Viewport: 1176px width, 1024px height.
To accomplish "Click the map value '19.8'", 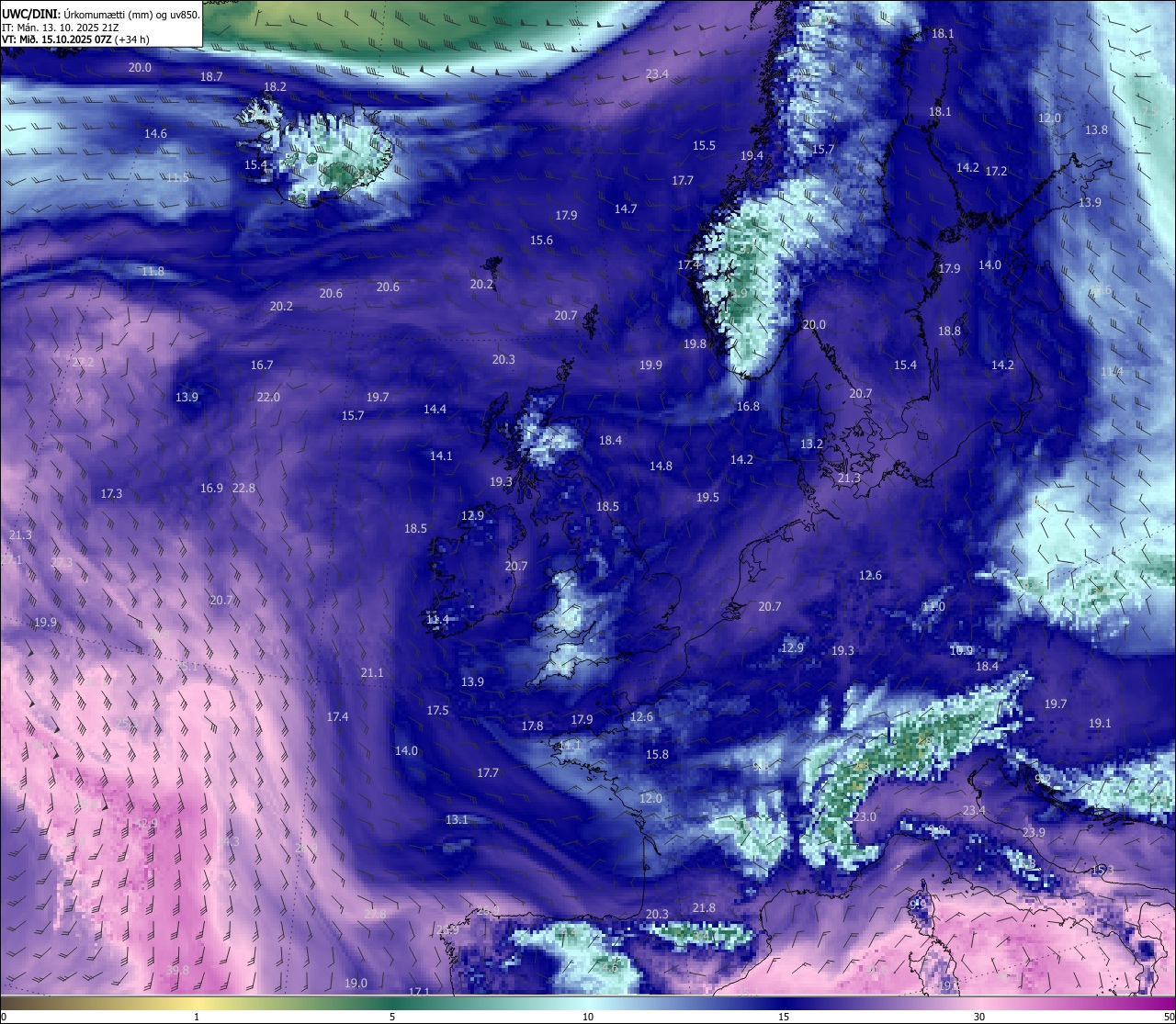I will pos(695,343).
